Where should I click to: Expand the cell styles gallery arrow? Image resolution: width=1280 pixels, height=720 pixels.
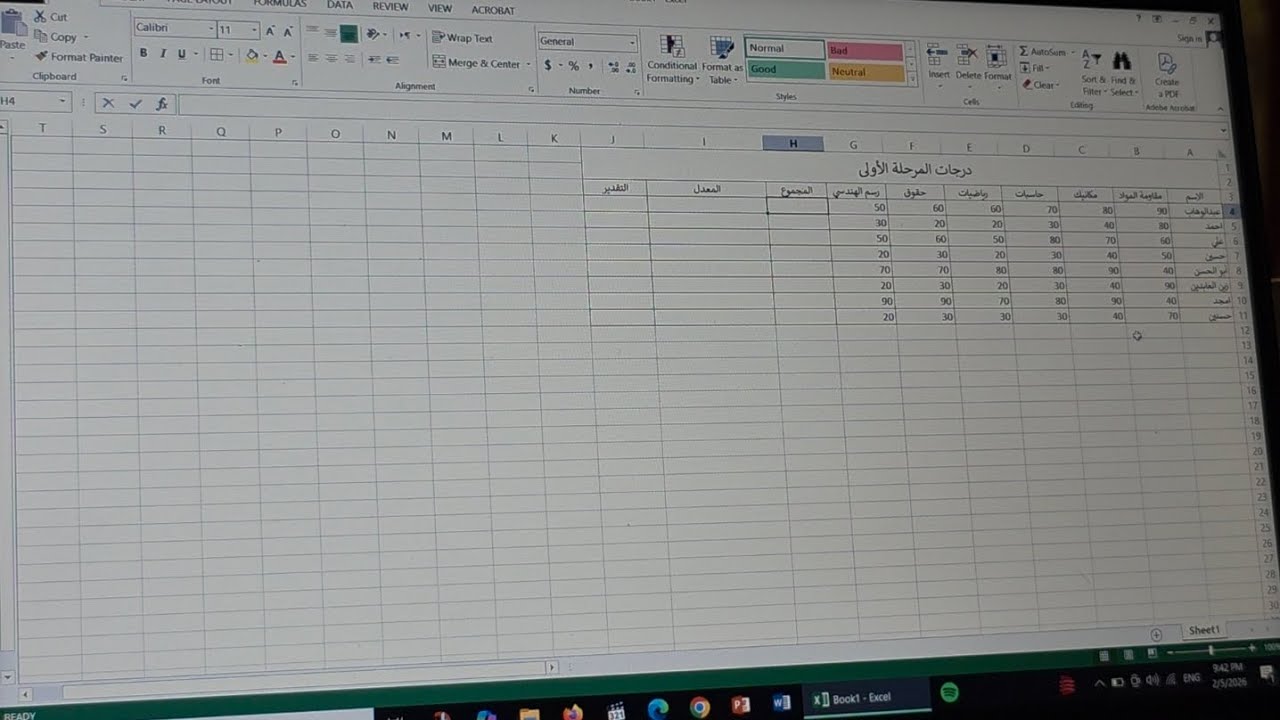[912, 79]
